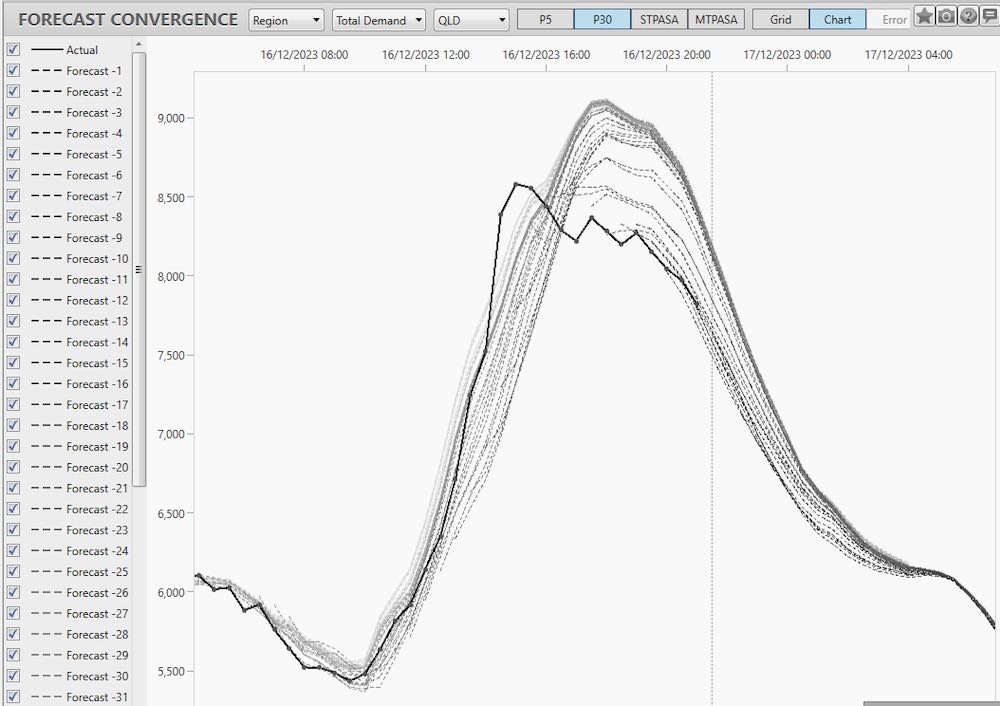Click the legend scrollbar thumb
Image resolution: width=1000 pixels, height=706 pixels.
(139, 269)
